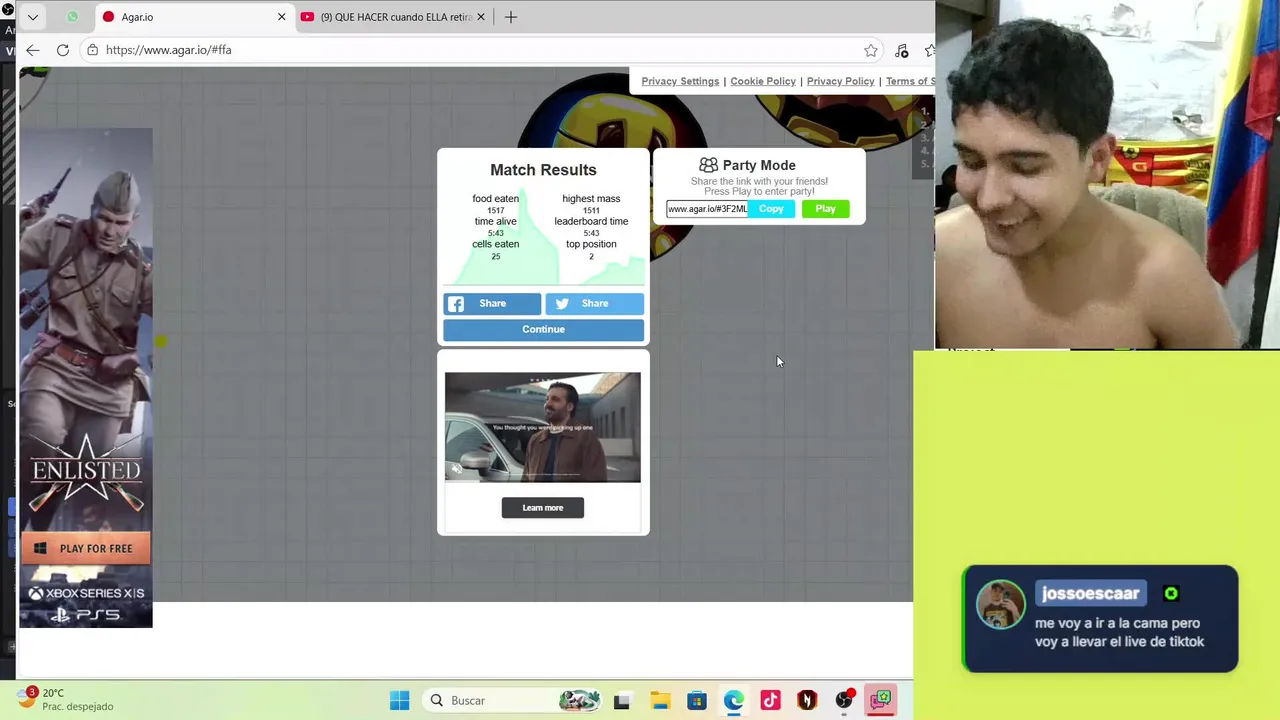Switch to the YouTube QUE HACER tab
The width and height of the screenshot is (1280, 720).
(x=393, y=17)
